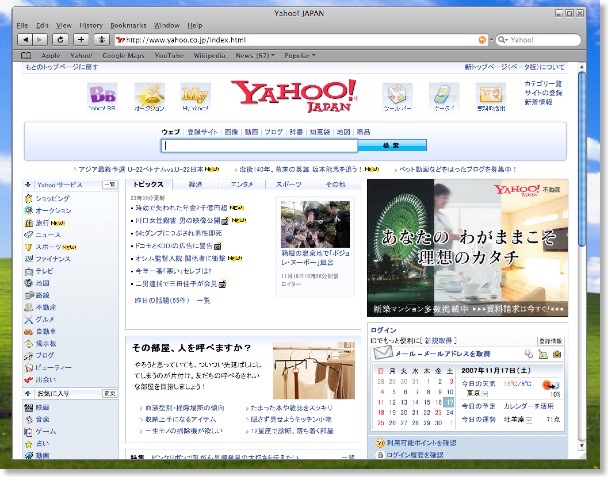Click the 一覧 button beside Yahoo!サービス

(x=110, y=185)
